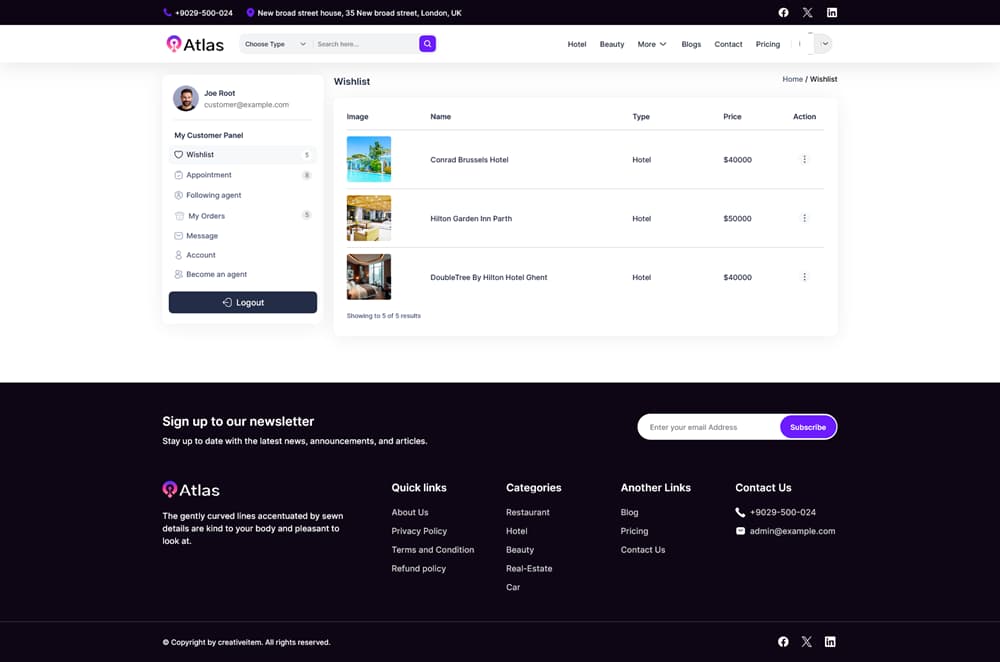
Task: Click the header search input field
Action: pyautogui.click(x=365, y=44)
